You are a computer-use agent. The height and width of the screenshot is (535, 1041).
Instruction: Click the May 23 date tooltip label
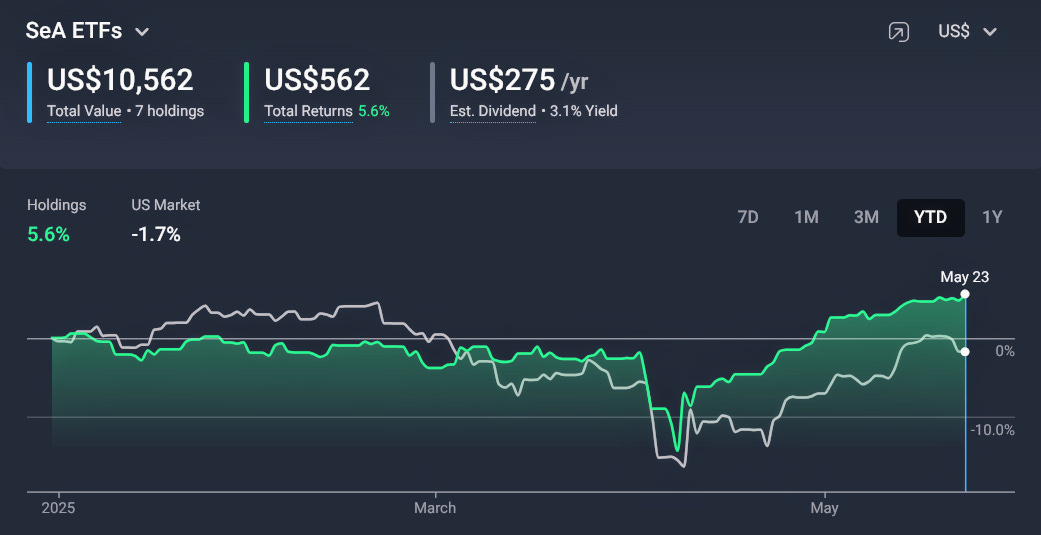point(965,277)
